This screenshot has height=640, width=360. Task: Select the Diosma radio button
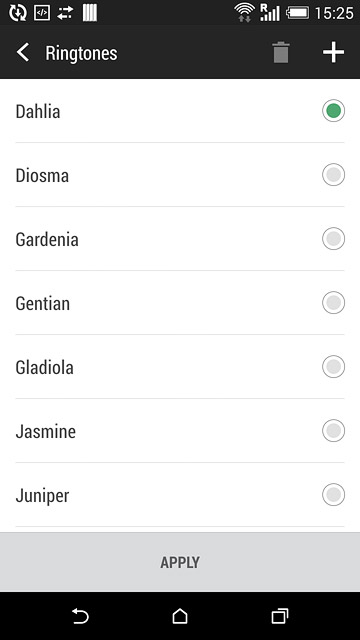tap(333, 175)
